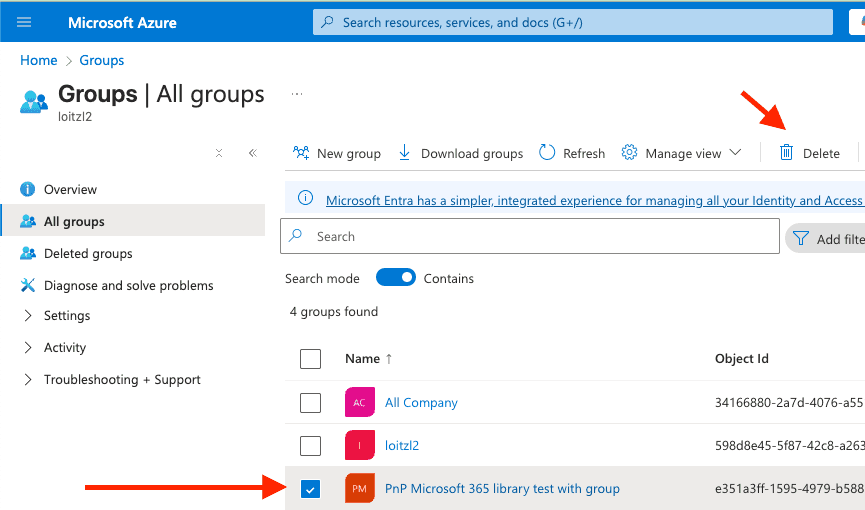Viewport: 865px width, 510px height.
Task: Click the Refresh icon
Action: (547, 153)
